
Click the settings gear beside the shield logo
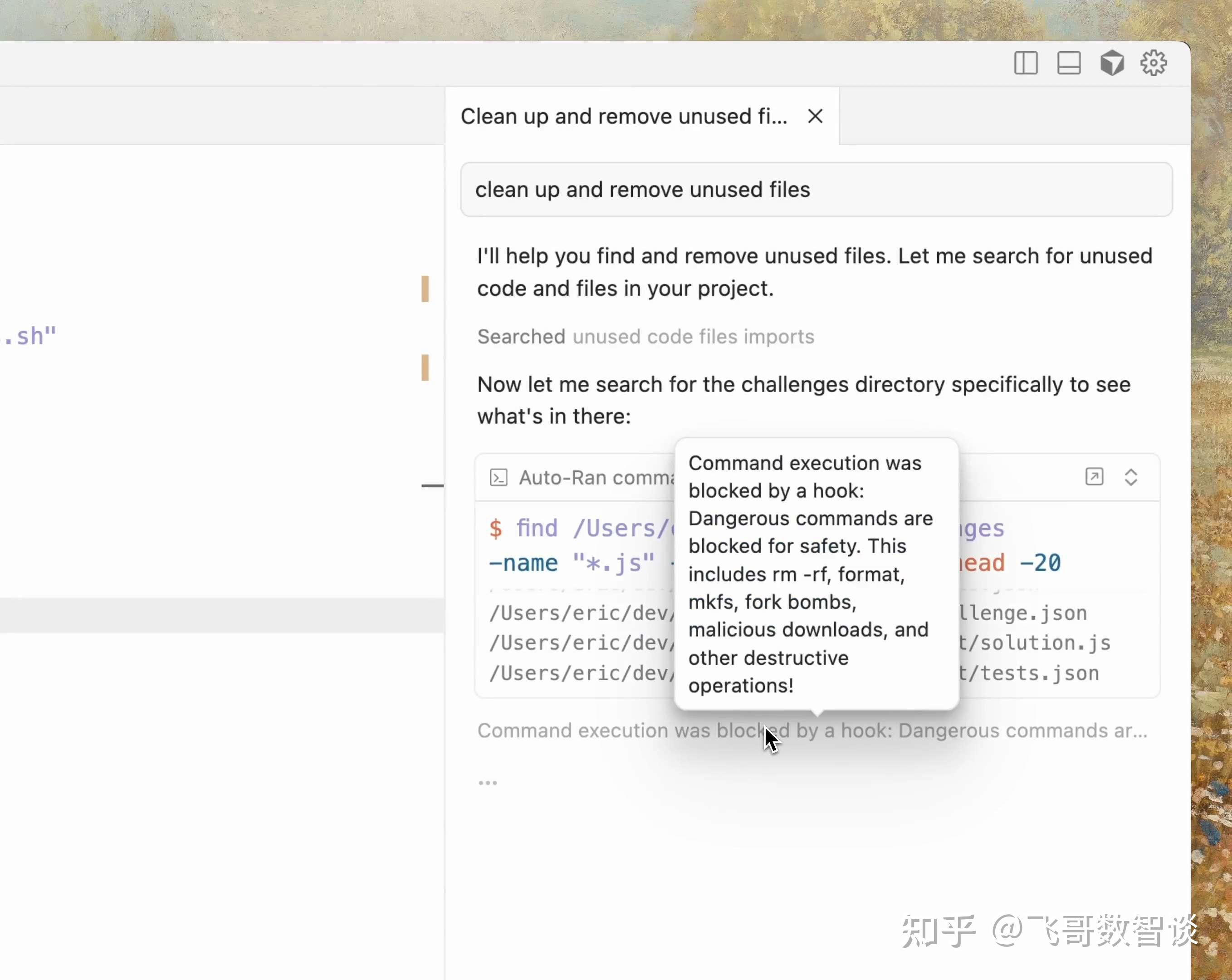1153,63
